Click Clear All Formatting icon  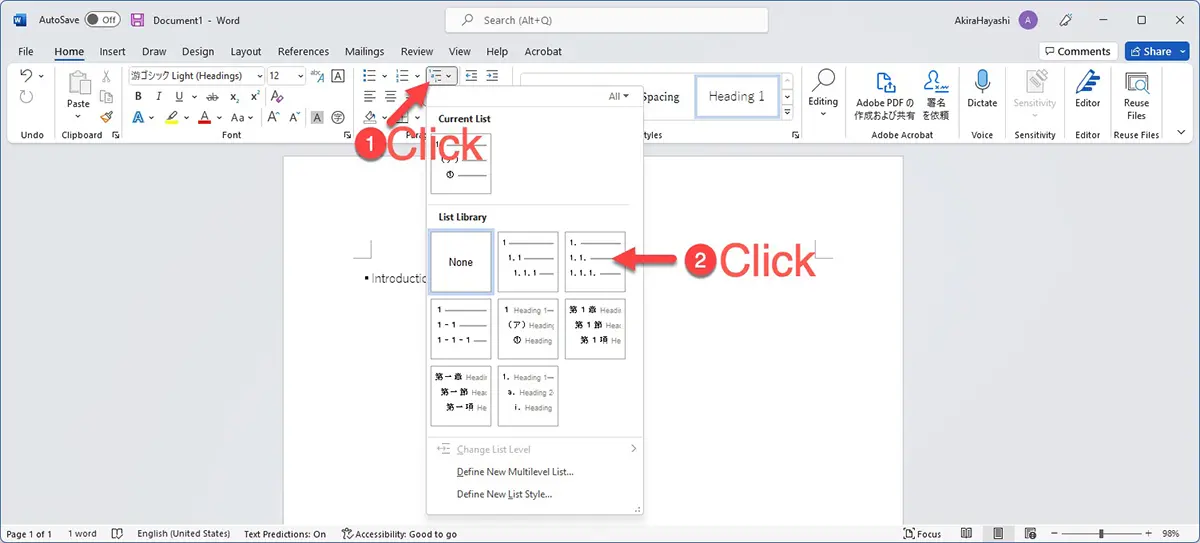coord(277,97)
